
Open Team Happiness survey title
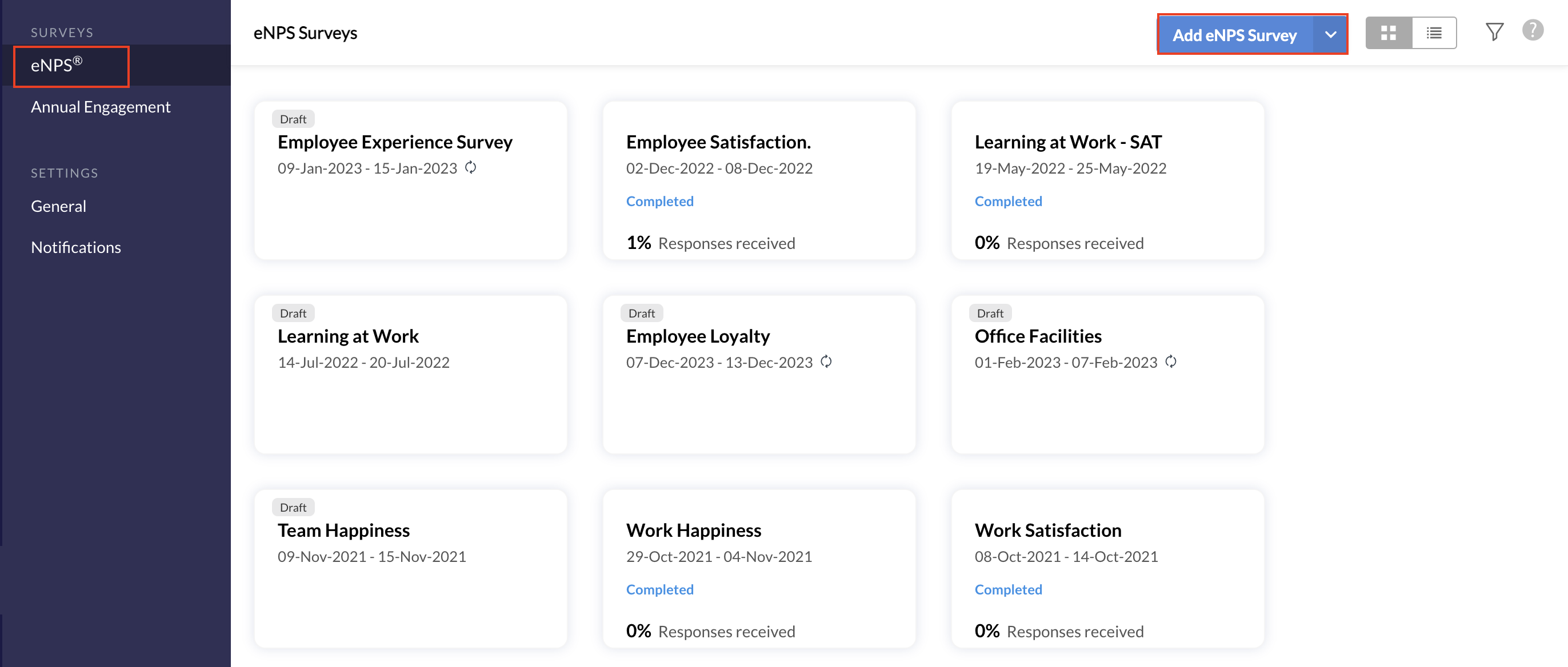[x=343, y=530]
